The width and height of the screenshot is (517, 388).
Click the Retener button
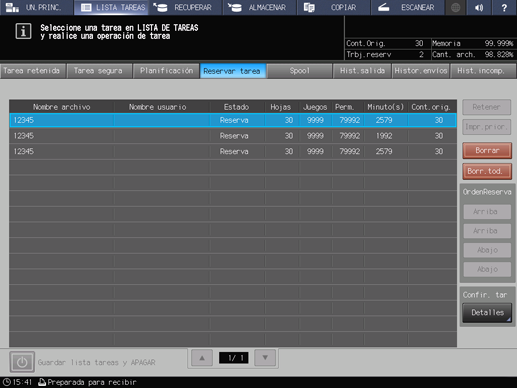[x=487, y=107]
